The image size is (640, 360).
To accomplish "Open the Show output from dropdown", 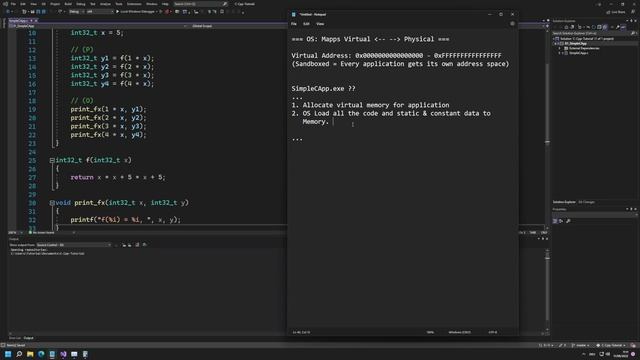I will [73, 245].
